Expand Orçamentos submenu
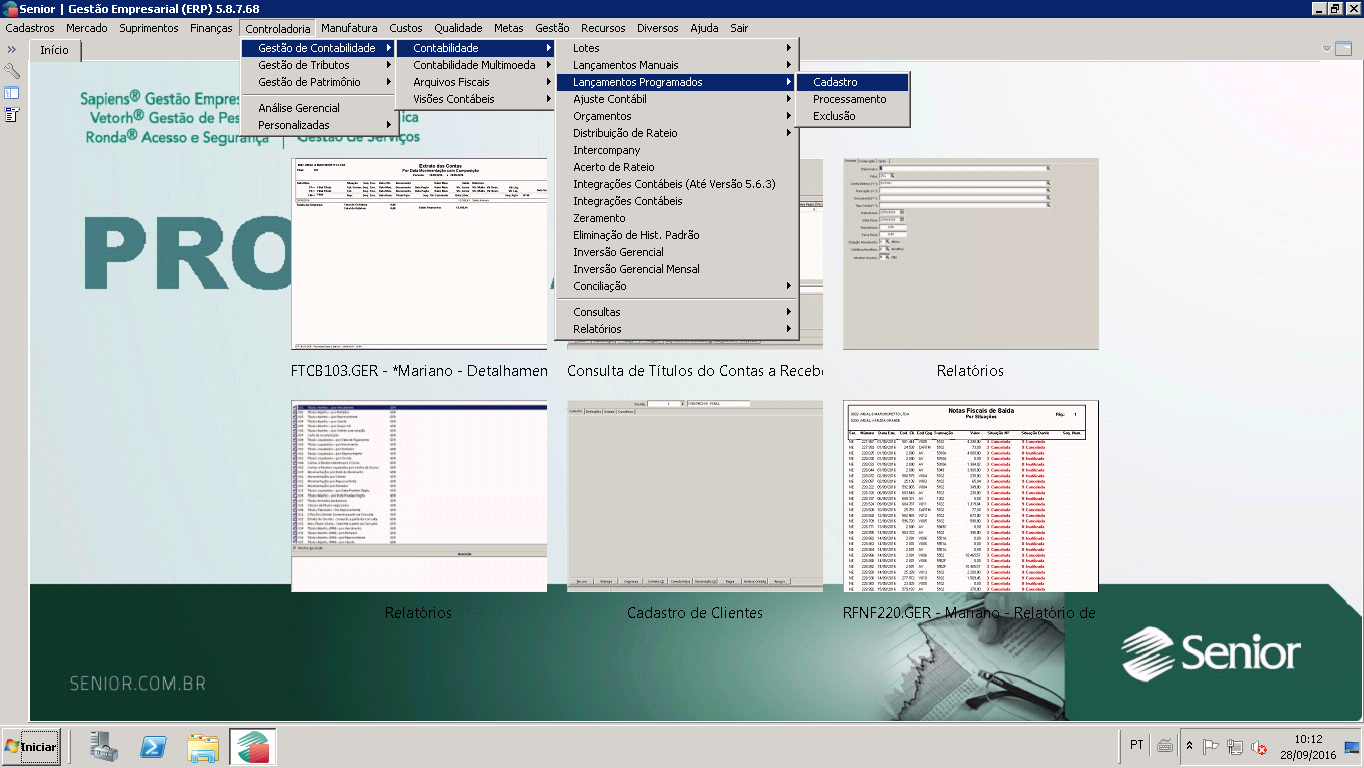Viewport: 1364px width, 768px height. click(x=677, y=116)
